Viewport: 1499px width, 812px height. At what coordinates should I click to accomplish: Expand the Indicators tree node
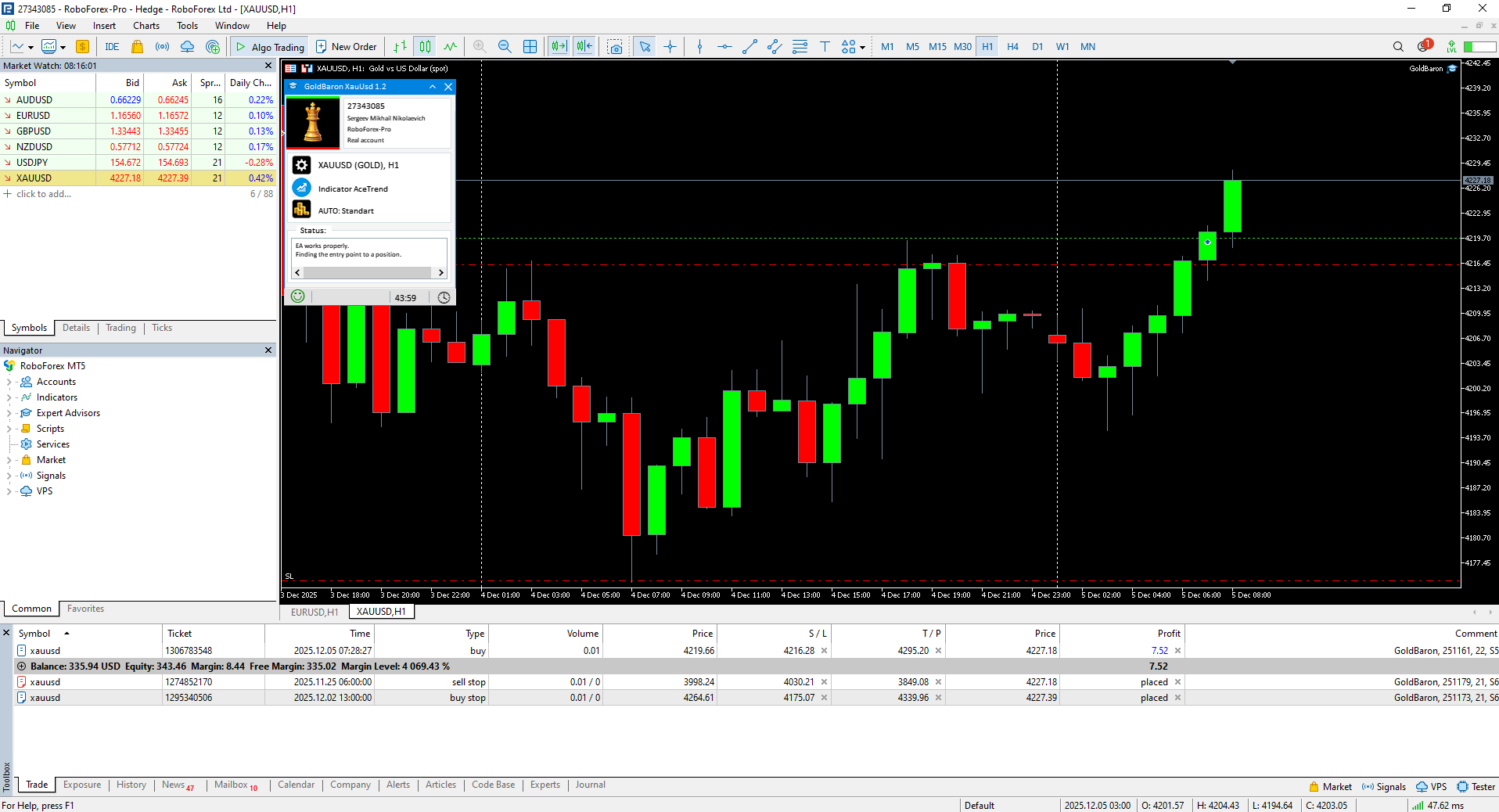(x=9, y=397)
